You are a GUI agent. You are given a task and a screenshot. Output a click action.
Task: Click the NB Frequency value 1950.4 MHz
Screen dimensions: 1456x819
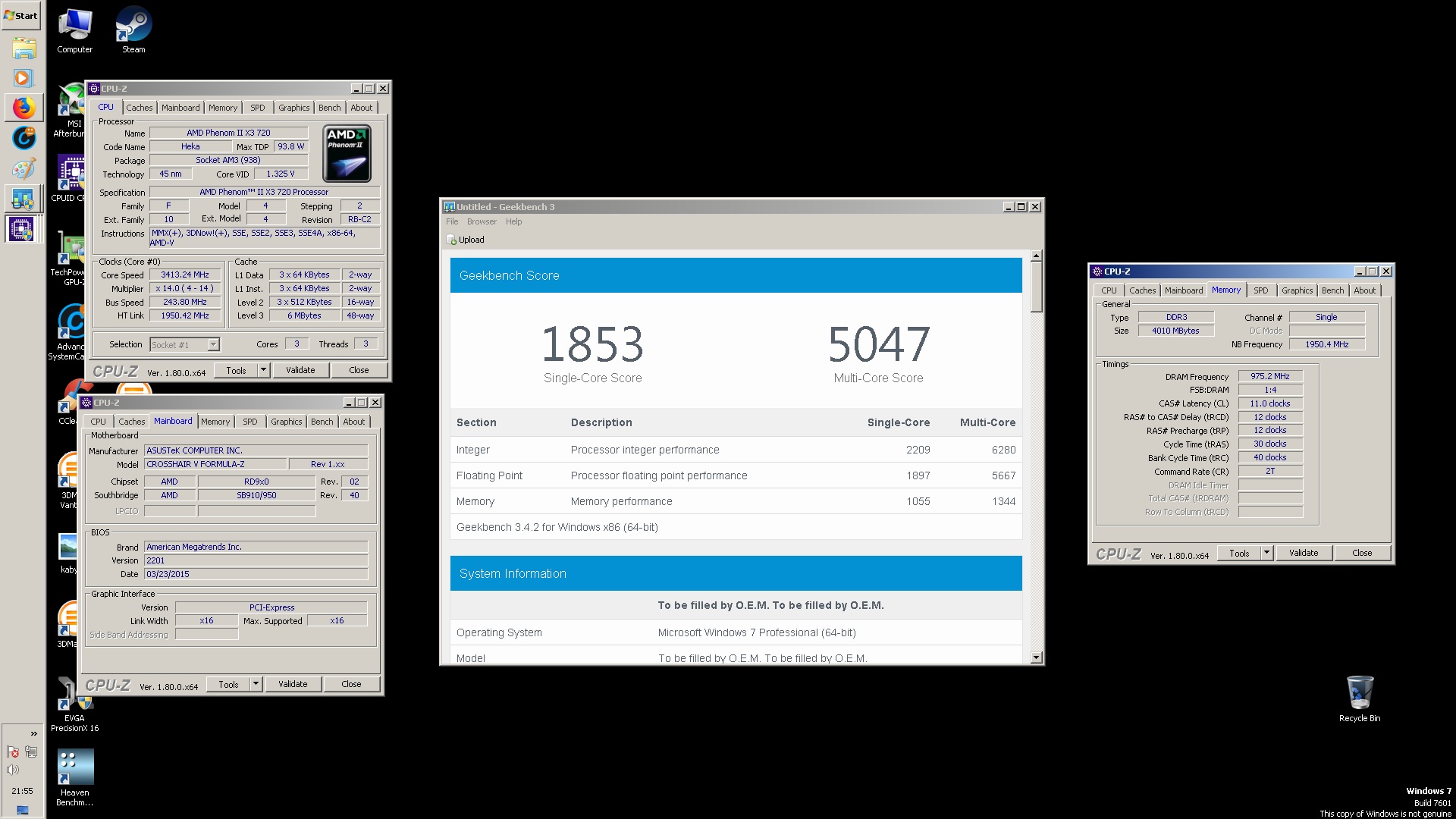(x=1326, y=344)
